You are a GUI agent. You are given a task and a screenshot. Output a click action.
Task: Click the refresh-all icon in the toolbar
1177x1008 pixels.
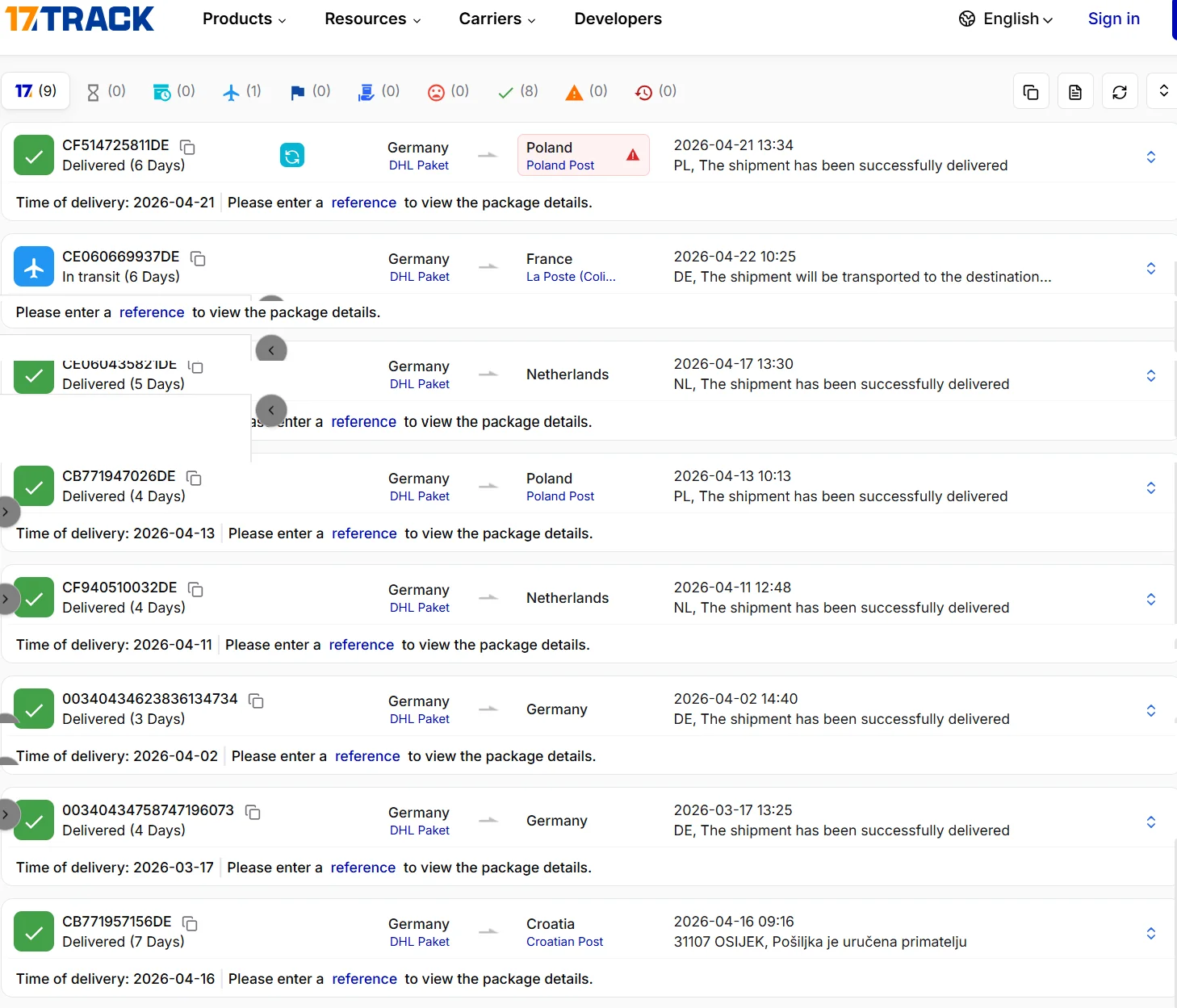[x=1120, y=90]
